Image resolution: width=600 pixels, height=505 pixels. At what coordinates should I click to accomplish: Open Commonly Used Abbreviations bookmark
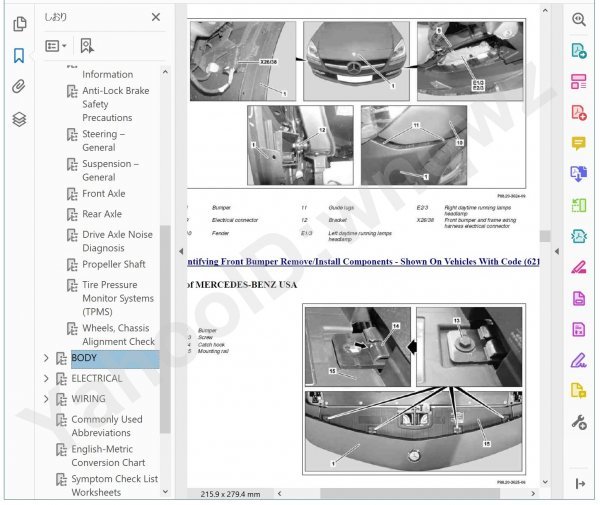pos(107,426)
